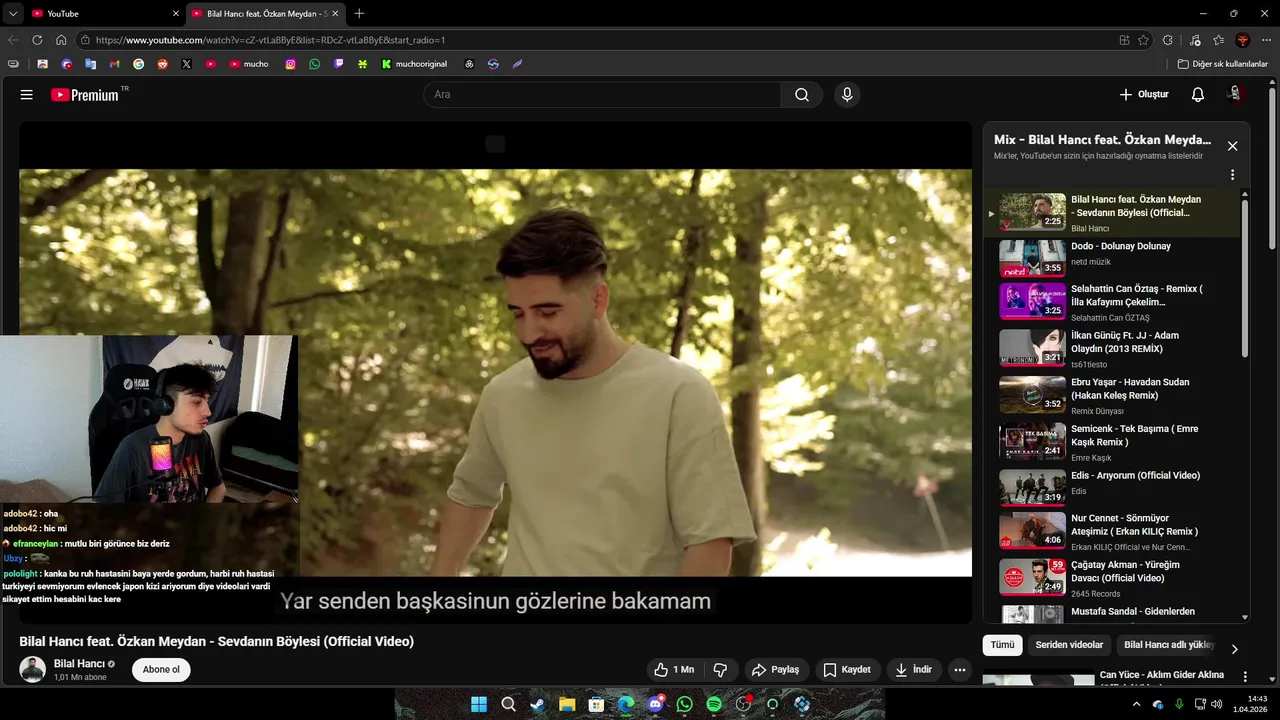The width and height of the screenshot is (1280, 720).
Task: Play Edis - Arıyorum from the mix
Action: pyautogui.click(x=1111, y=488)
